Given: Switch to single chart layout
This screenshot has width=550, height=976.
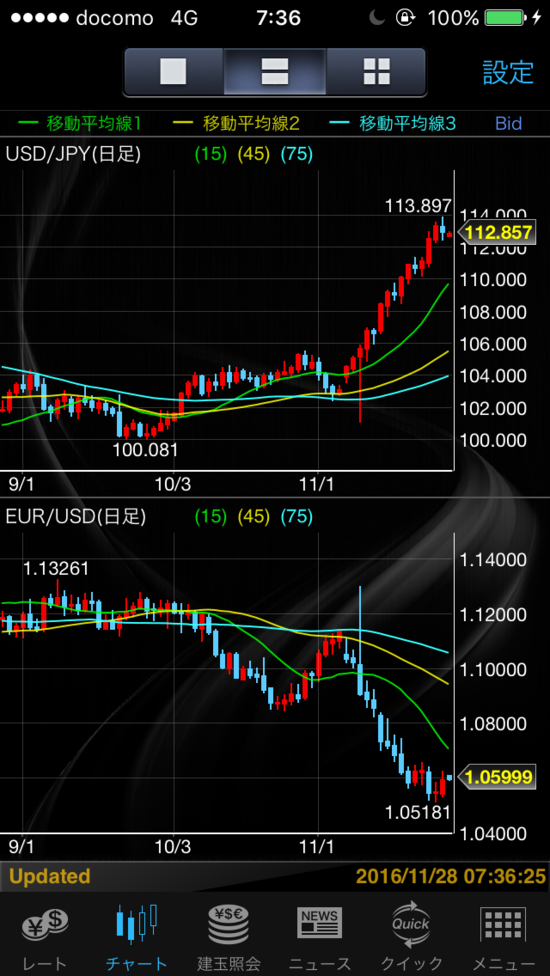Looking at the screenshot, I should click(x=174, y=72).
